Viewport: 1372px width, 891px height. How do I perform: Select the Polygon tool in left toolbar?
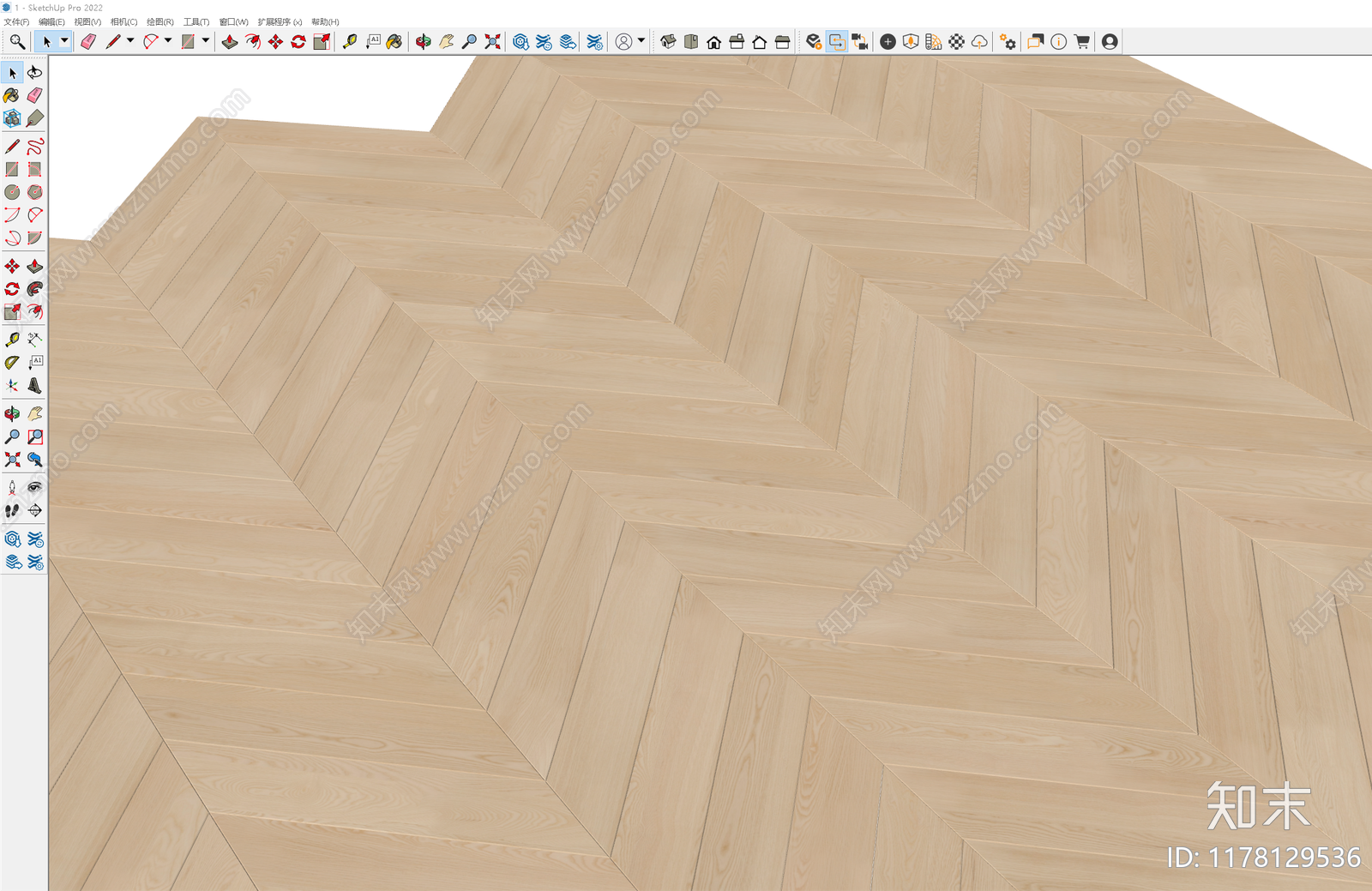pos(35,192)
